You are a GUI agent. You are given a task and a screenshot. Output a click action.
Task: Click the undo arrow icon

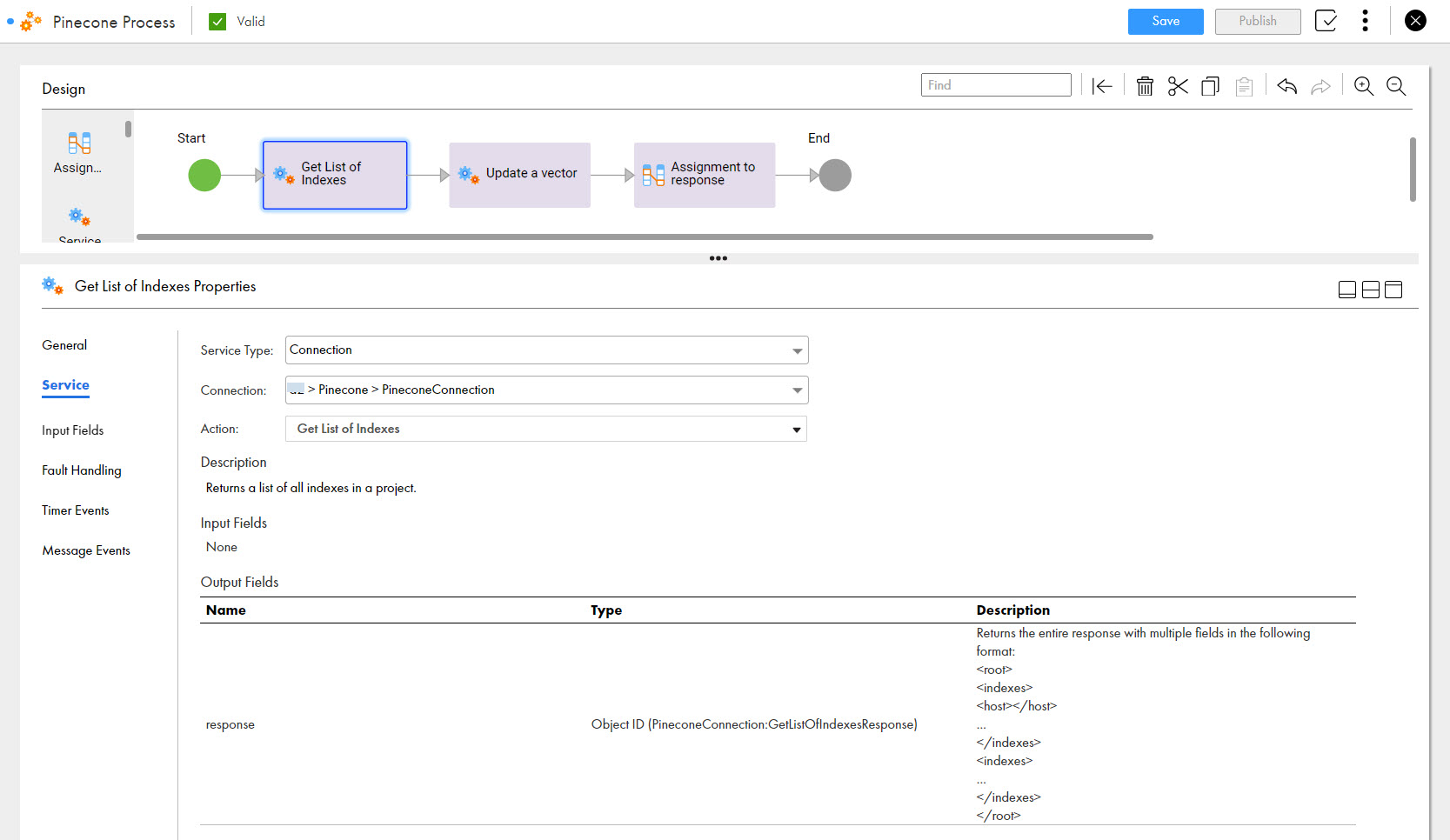tap(1287, 86)
